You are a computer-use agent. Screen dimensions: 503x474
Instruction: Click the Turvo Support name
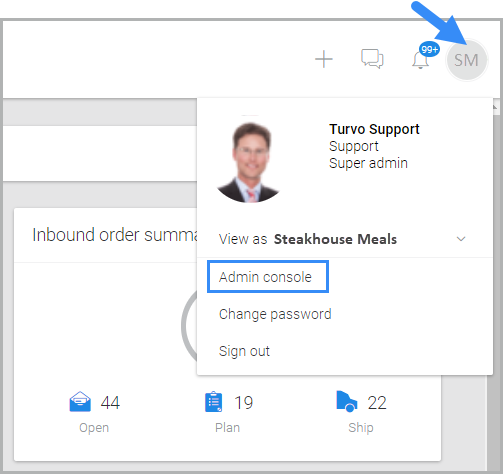tap(374, 129)
